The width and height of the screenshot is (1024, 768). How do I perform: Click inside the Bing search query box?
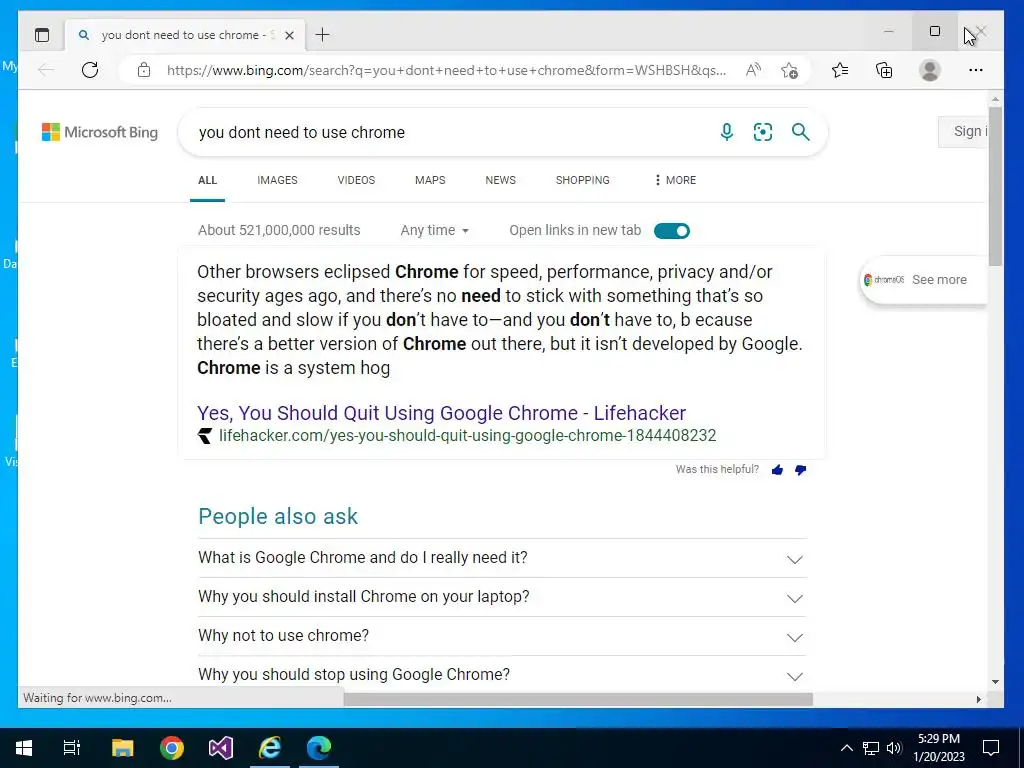coord(451,132)
